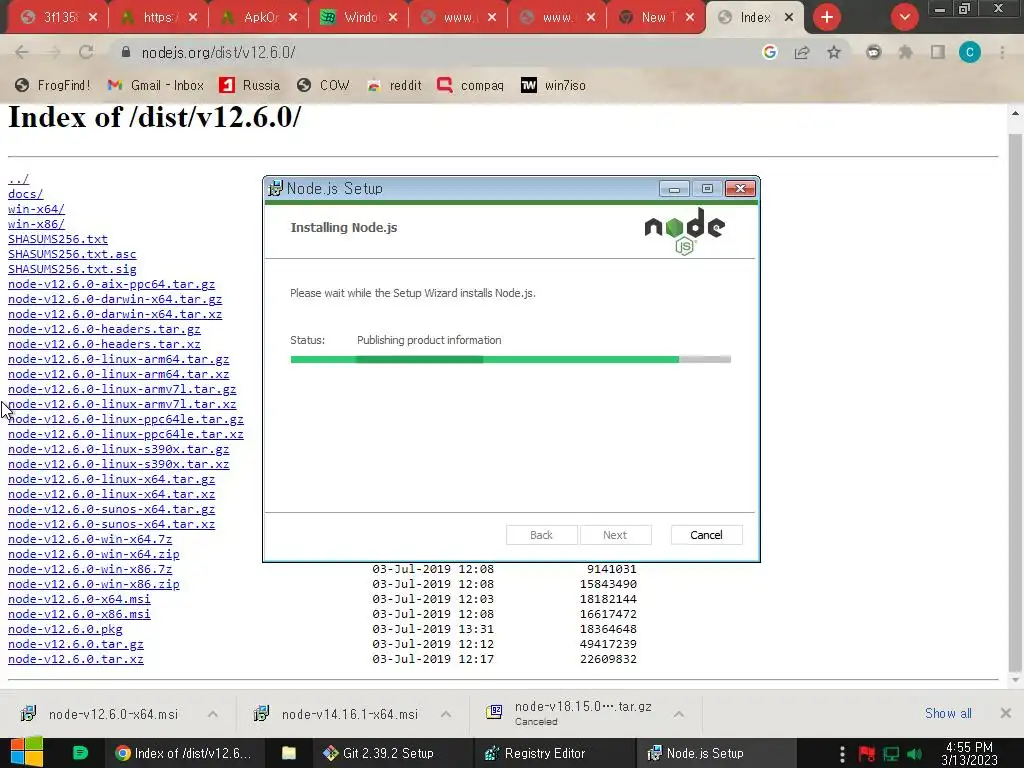Open volume speaker tray icon

(915, 754)
